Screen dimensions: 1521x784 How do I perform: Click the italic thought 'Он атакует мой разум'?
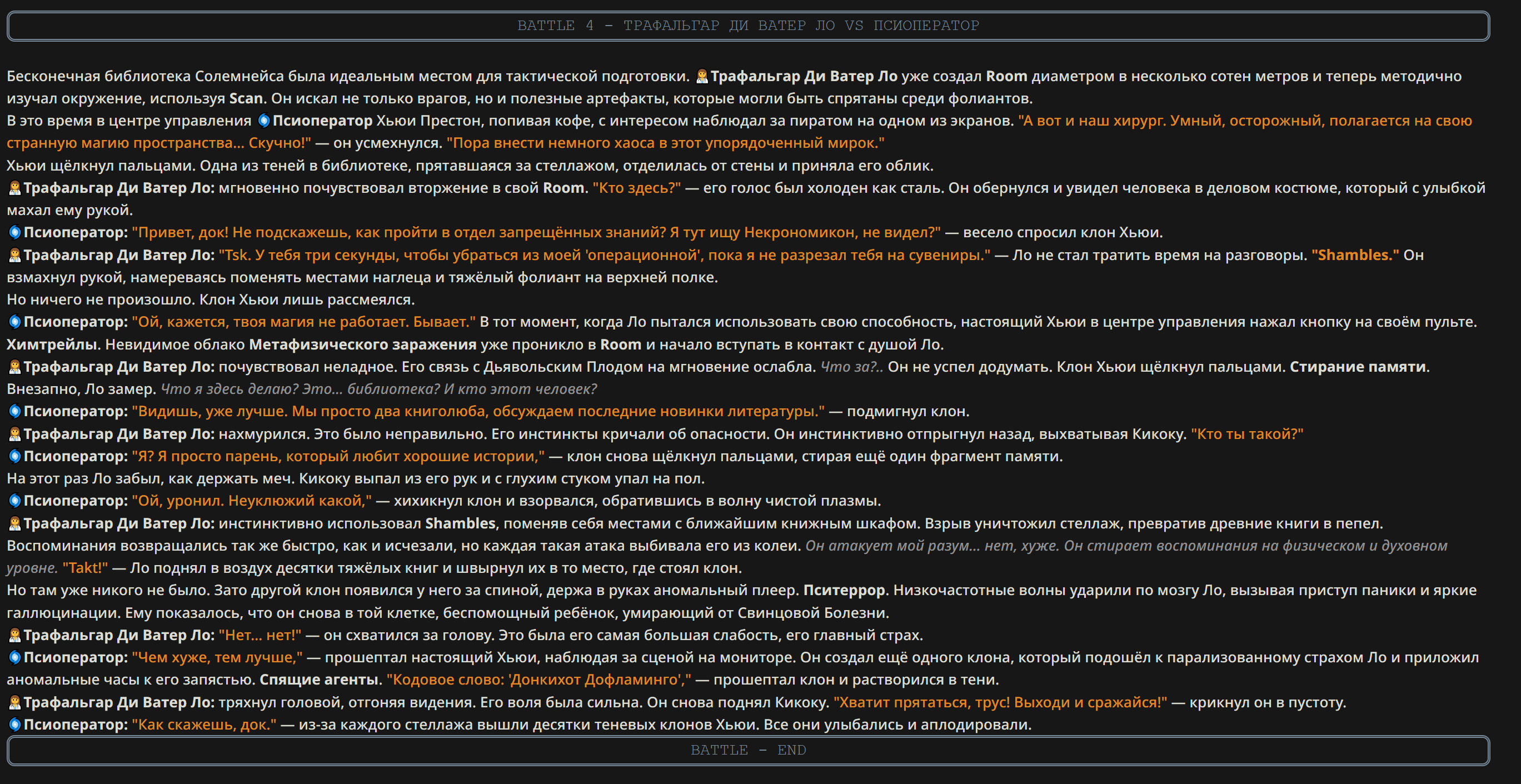892,546
